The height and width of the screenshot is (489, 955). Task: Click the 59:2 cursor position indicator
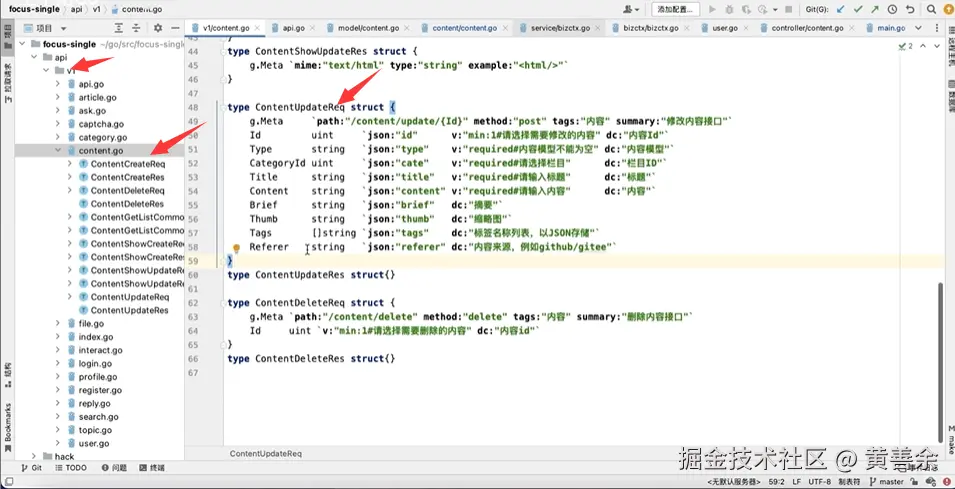point(776,482)
